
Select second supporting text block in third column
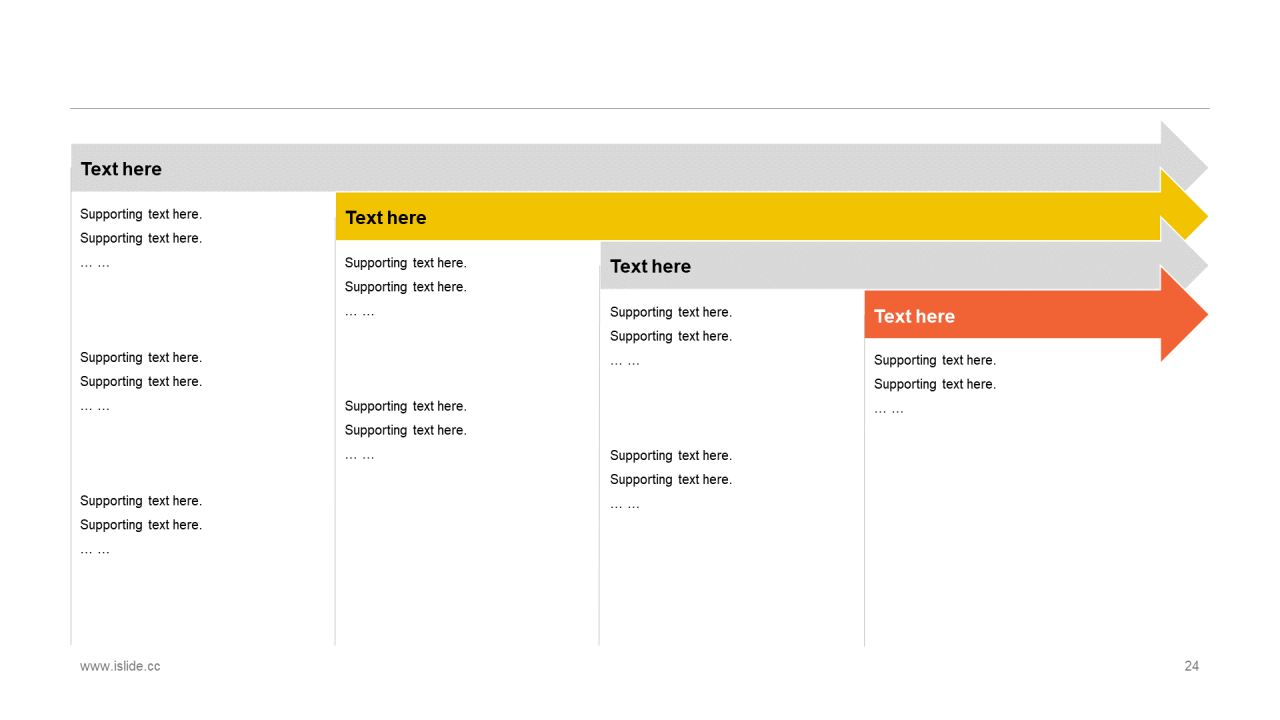(x=671, y=479)
